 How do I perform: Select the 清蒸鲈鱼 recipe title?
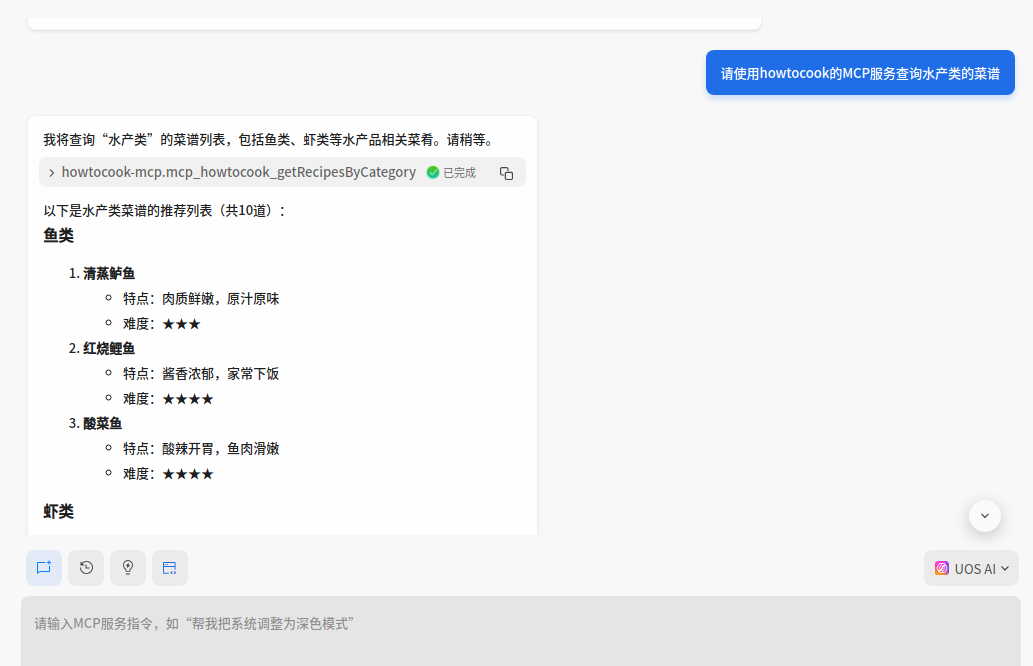[x=109, y=273]
